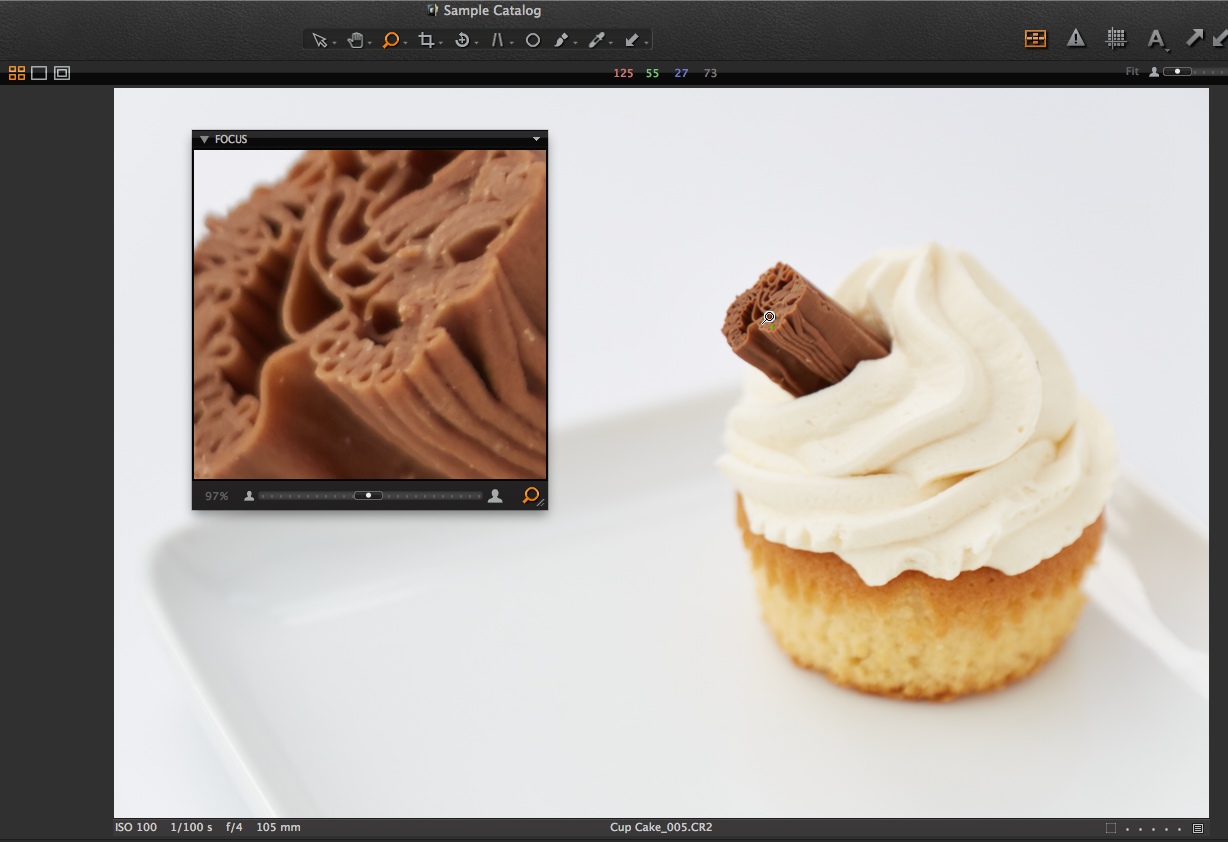1228x842 pixels.
Task: Open the brush tool options arrow
Action: pyautogui.click(x=576, y=43)
